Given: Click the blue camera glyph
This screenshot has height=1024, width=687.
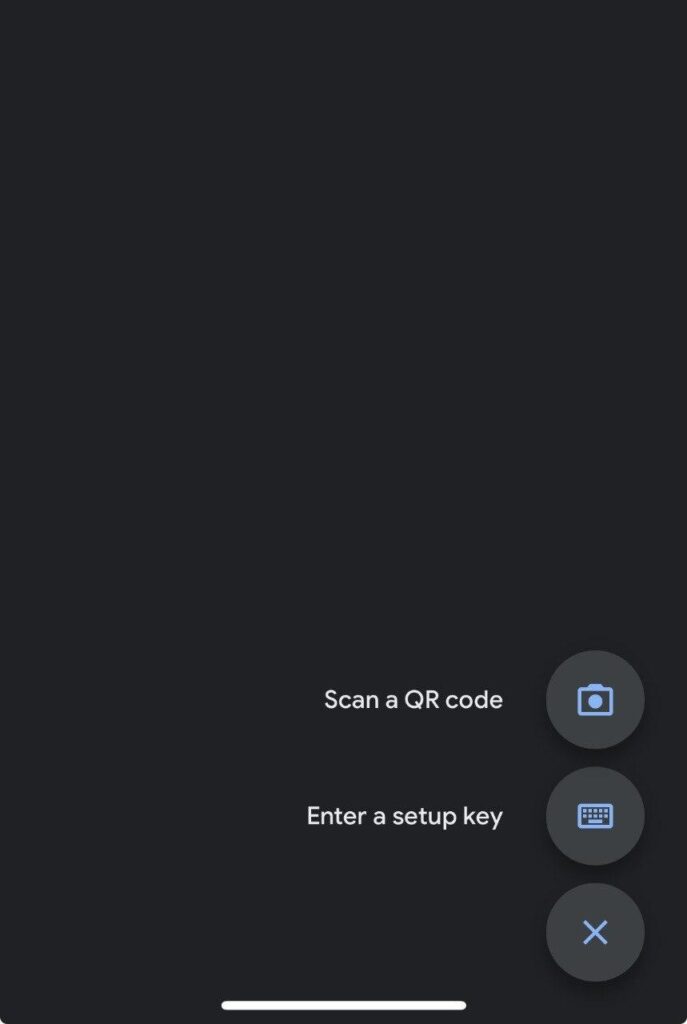Looking at the screenshot, I should [x=595, y=700].
